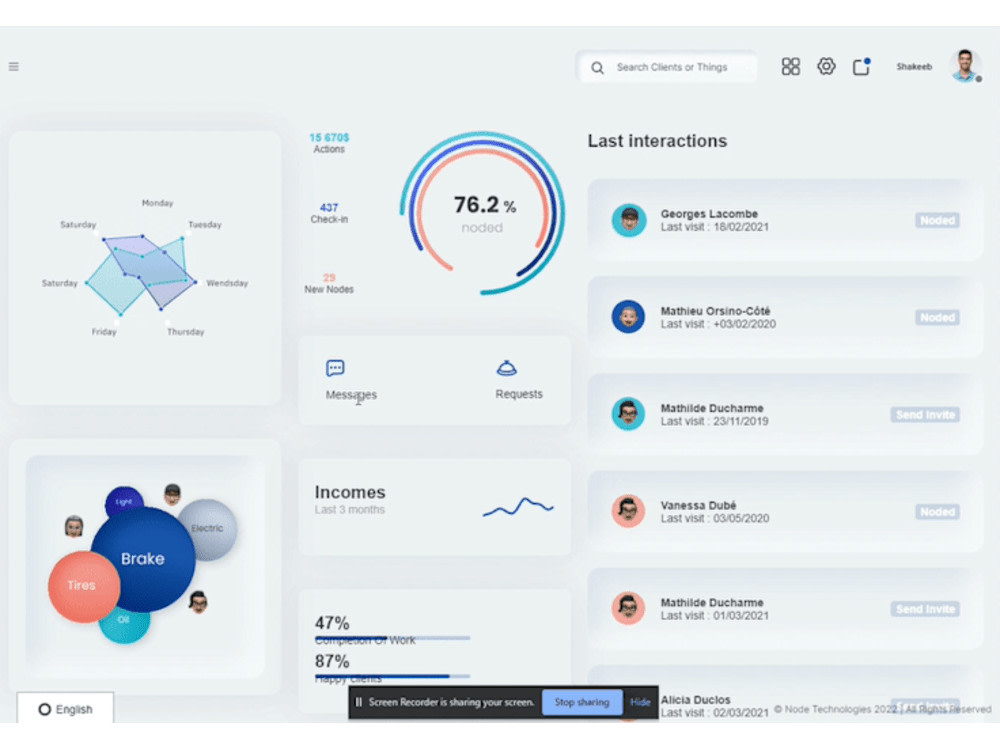This screenshot has height=750, width=1000.
Task: Click the Wendsday label on radar chart
Action: click(227, 283)
